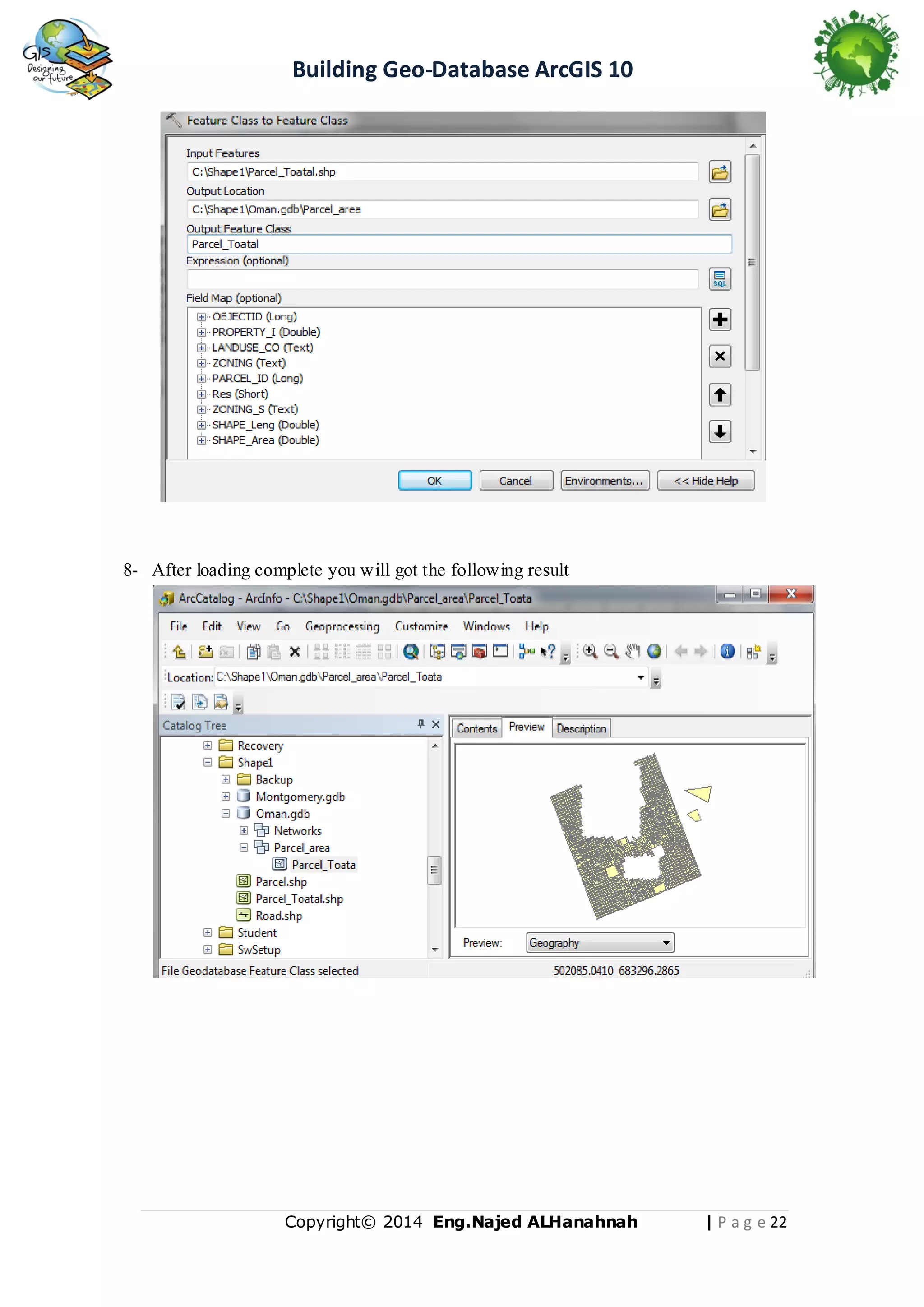This screenshot has height=1307, width=924.
Task: Expand the PARCEL_ID (Long) field
Action: [x=201, y=379]
